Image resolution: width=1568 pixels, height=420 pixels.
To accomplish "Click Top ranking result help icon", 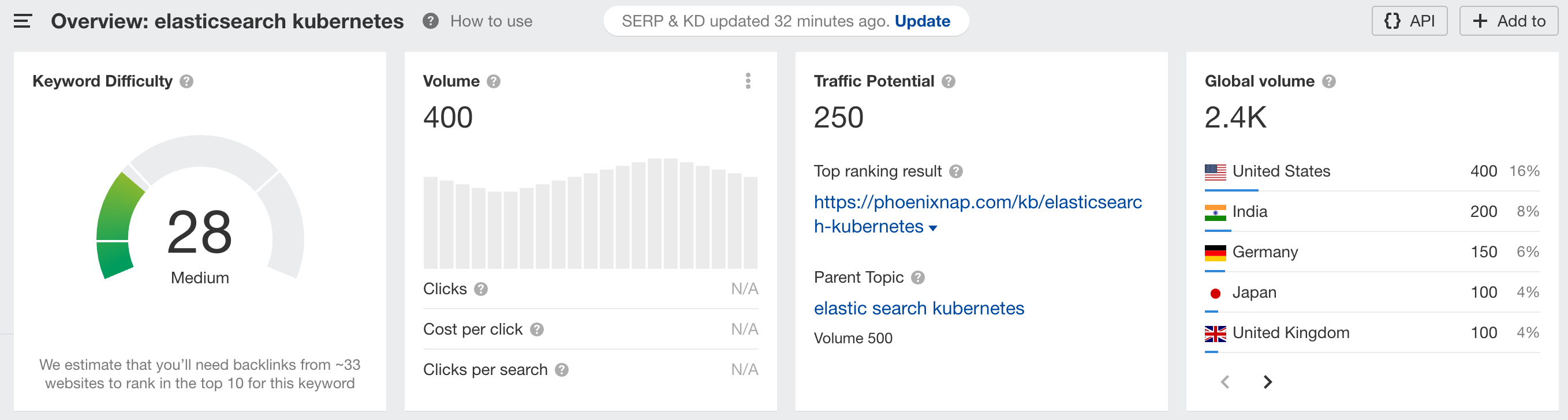I will [x=955, y=172].
